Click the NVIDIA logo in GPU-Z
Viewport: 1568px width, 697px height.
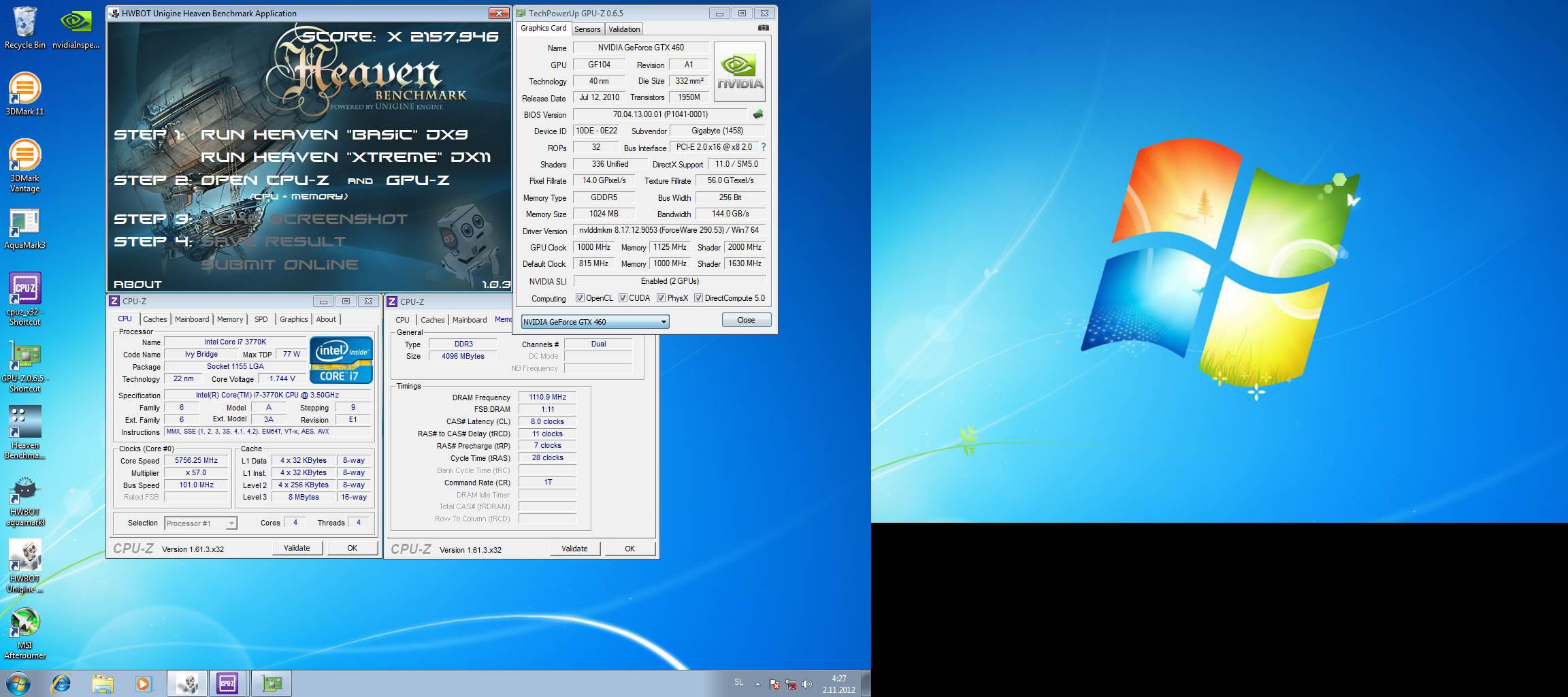point(740,72)
